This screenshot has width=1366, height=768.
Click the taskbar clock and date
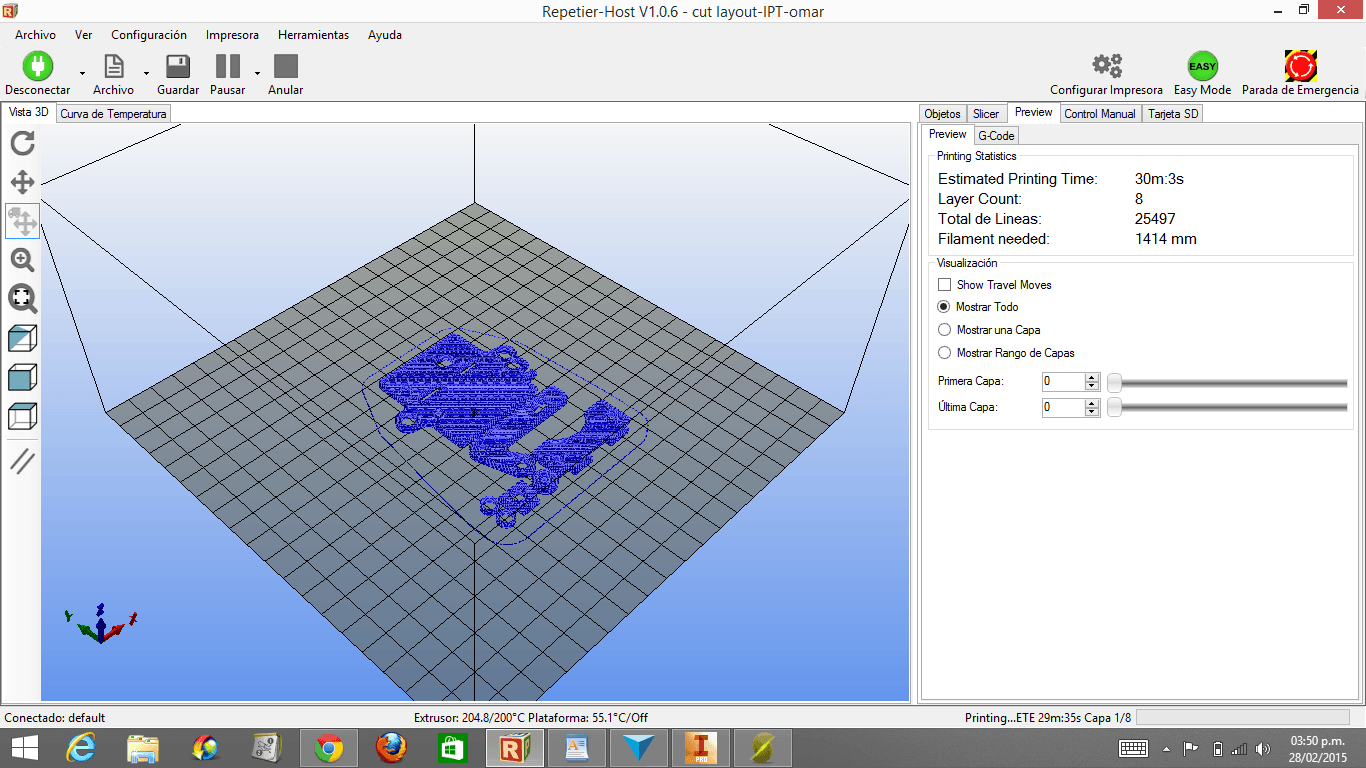click(x=1318, y=748)
